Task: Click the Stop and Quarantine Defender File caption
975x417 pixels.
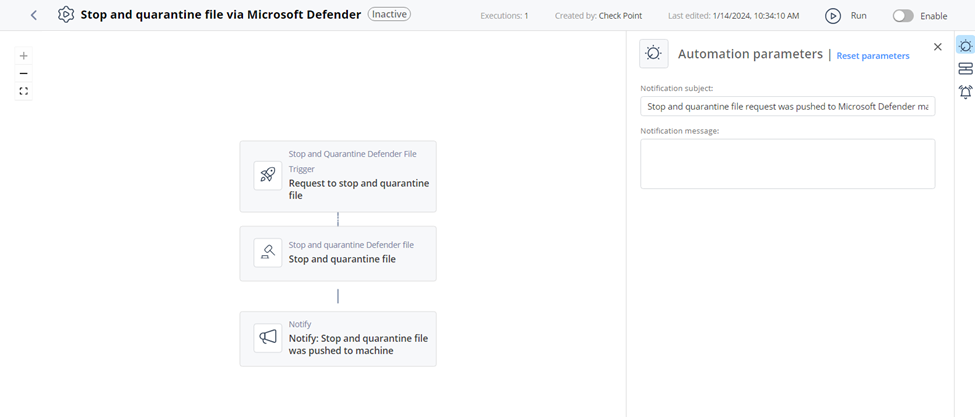Action: [353, 154]
